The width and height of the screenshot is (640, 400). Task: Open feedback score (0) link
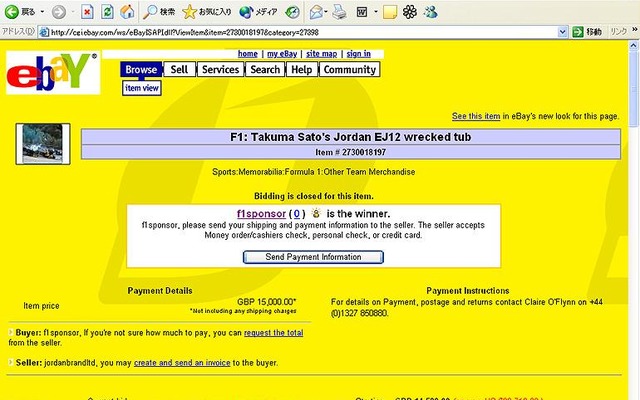297,213
